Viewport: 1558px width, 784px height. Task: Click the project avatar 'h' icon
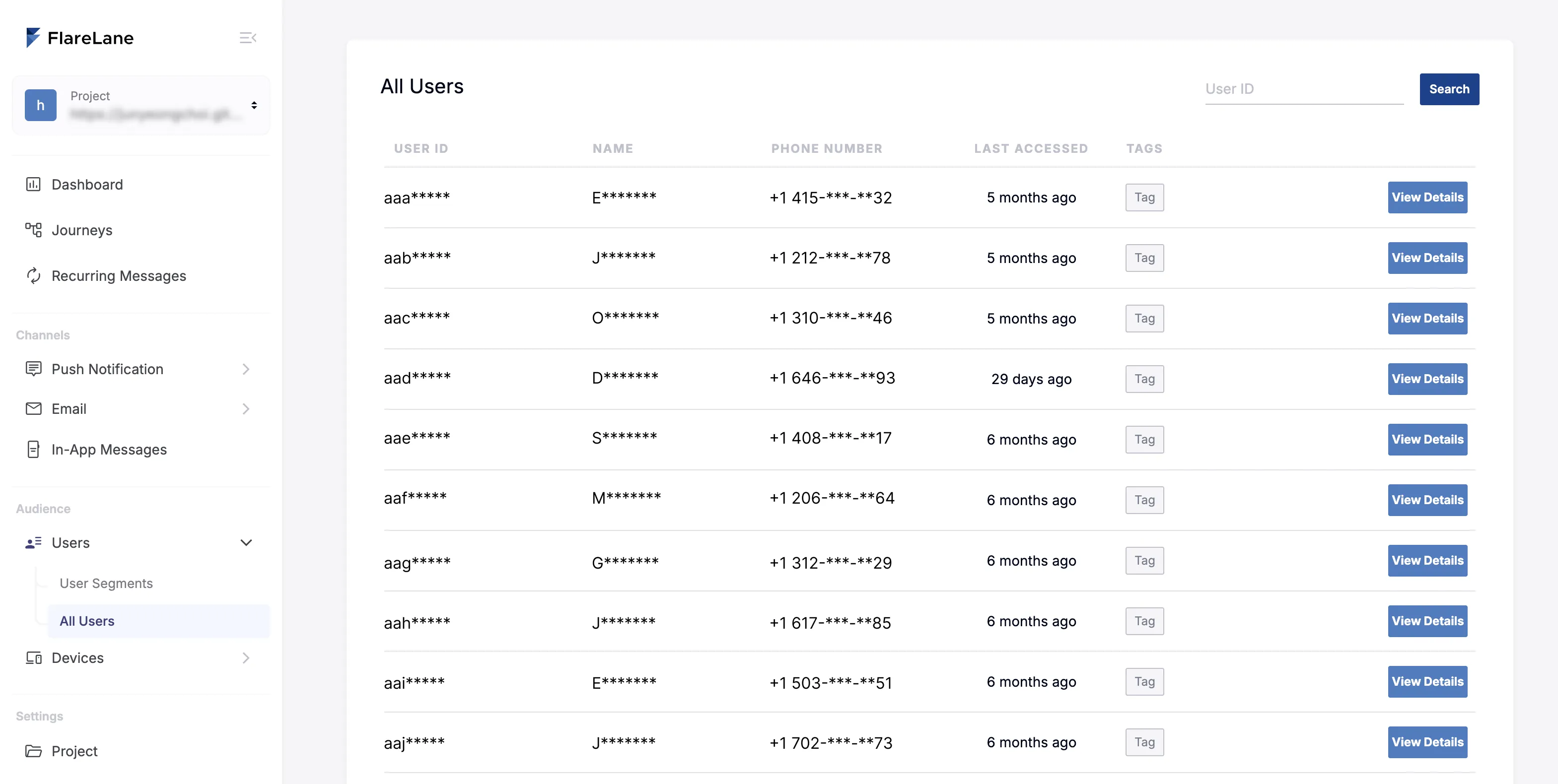pos(41,105)
